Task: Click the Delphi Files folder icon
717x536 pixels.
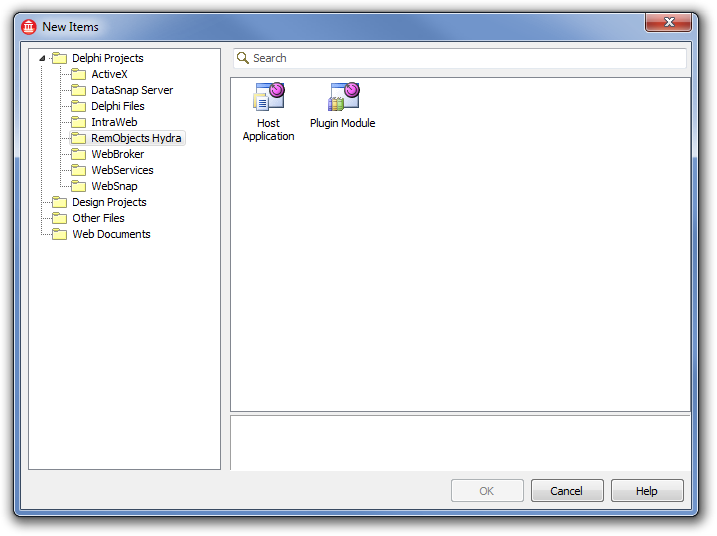Action: tap(79, 106)
